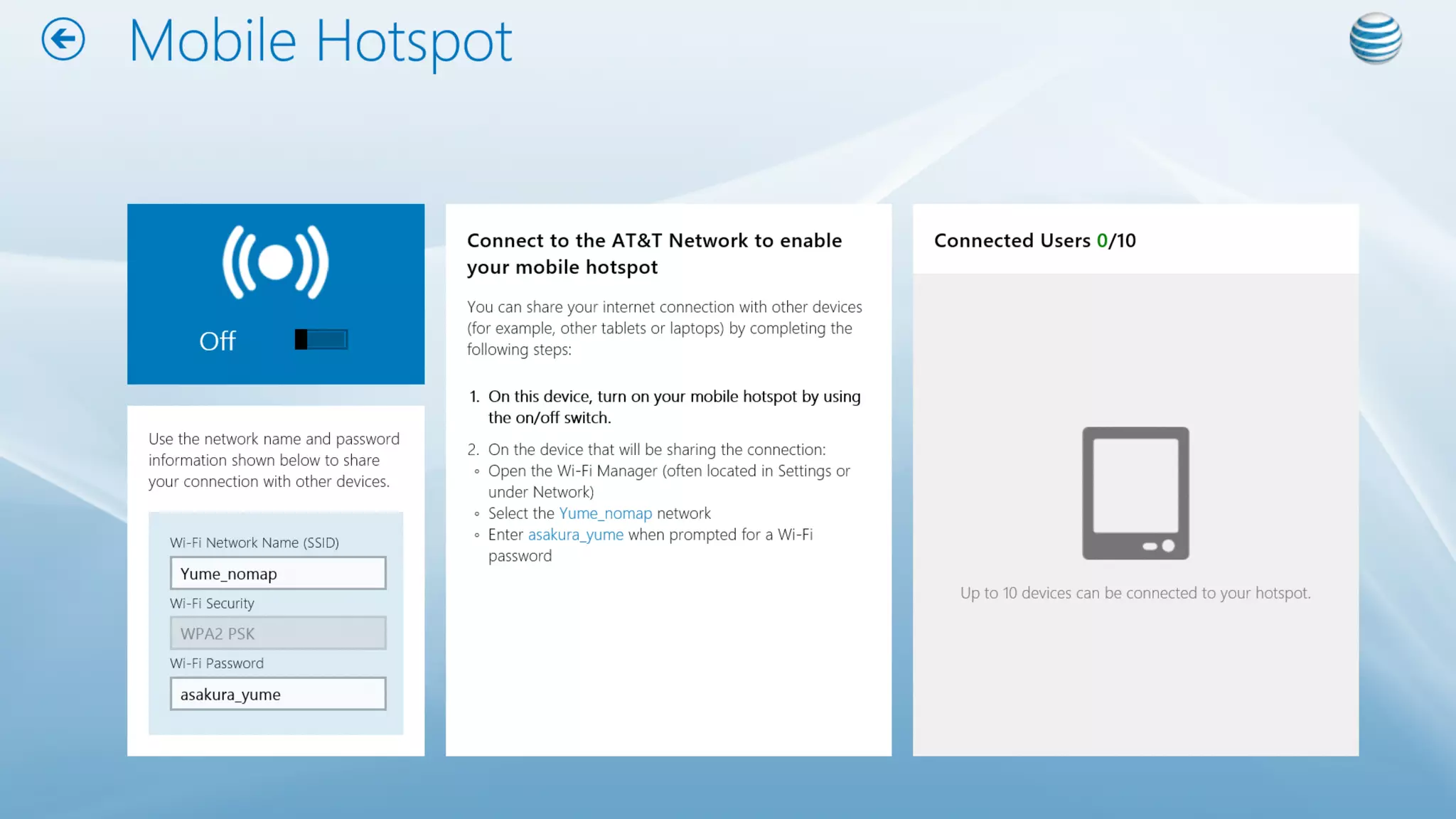Click the Off label beside the switch

coord(217,341)
